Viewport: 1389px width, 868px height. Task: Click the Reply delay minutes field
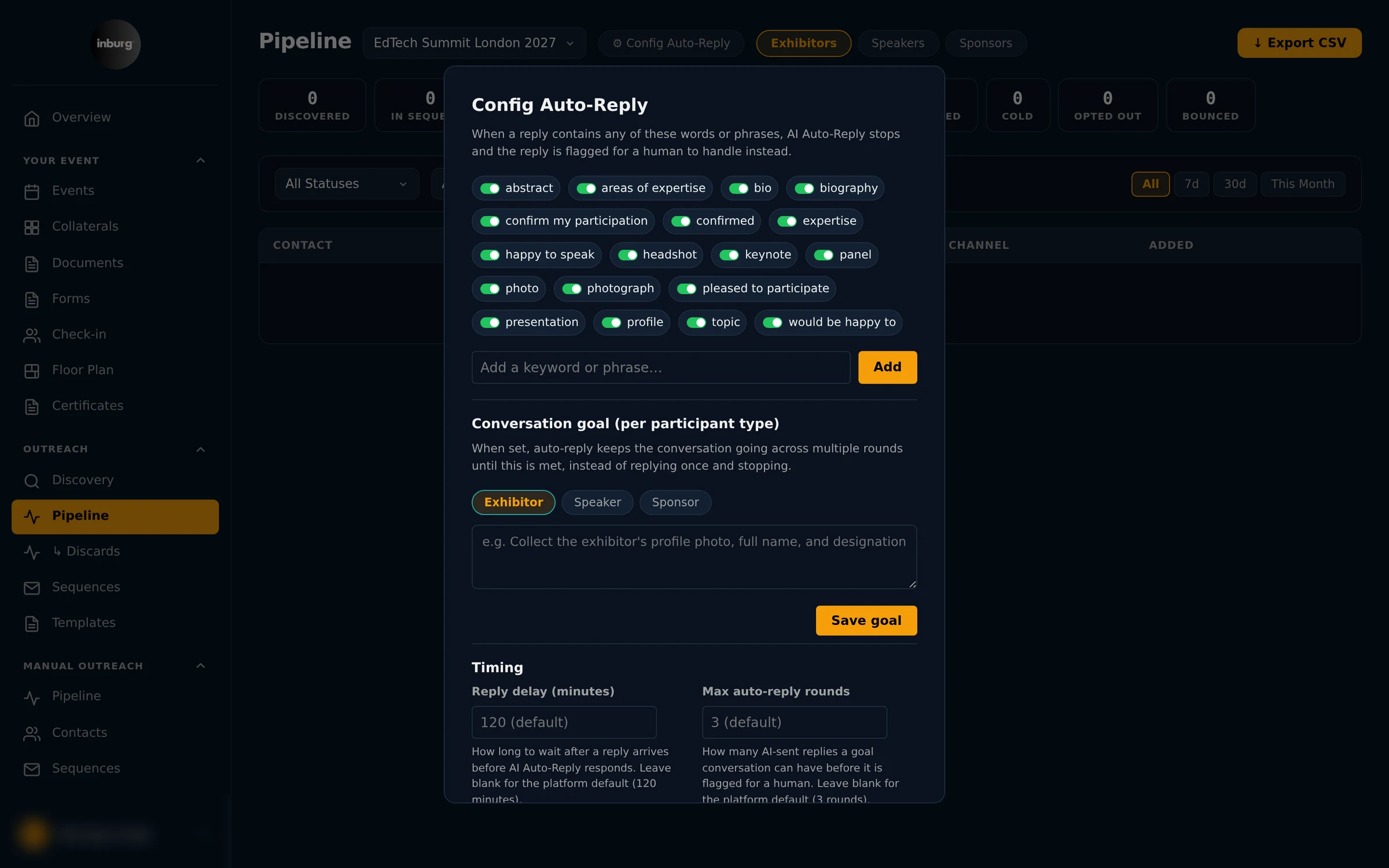click(x=564, y=722)
